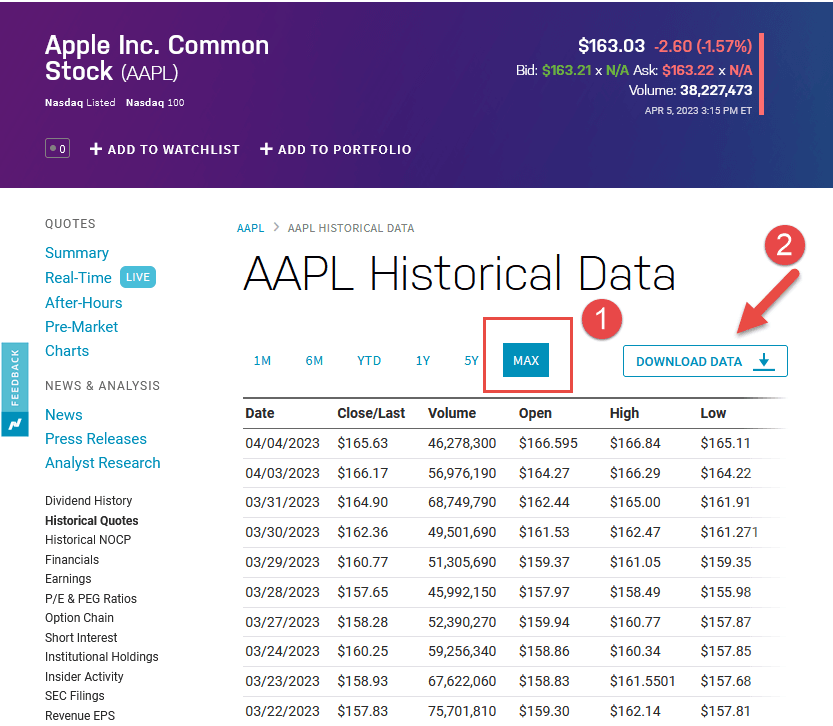The image size is (833, 726).
Task: Click the $161.05 high price cell
Action: (635, 562)
